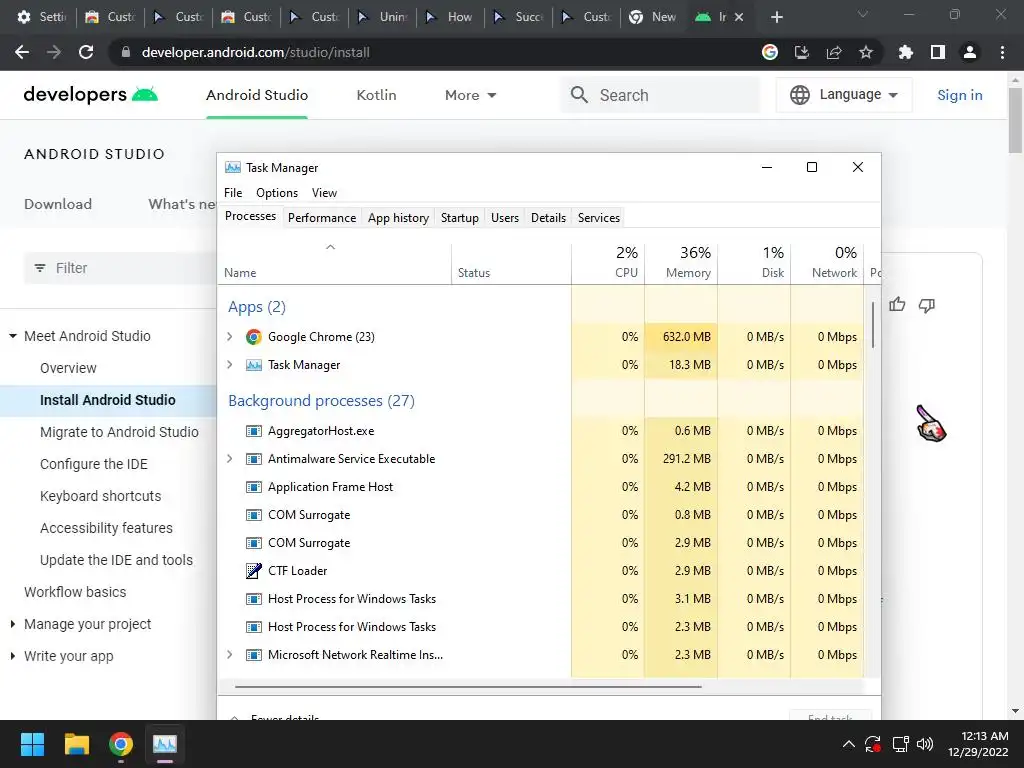Click the Task Manager horizontal scrollbar
This screenshot has width=1024, height=768.
click(x=468, y=687)
